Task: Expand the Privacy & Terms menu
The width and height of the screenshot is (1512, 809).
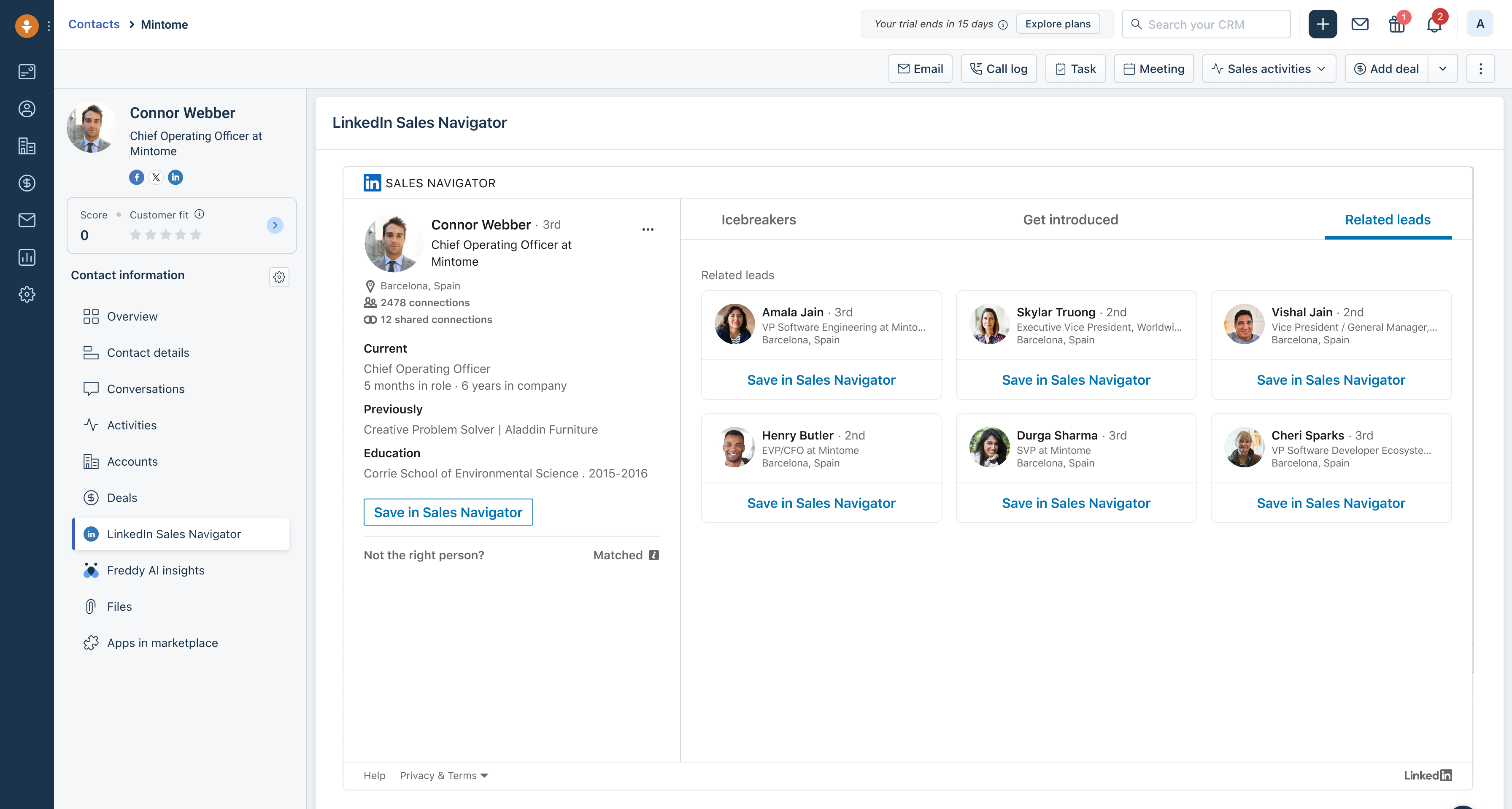Action: tap(444, 775)
